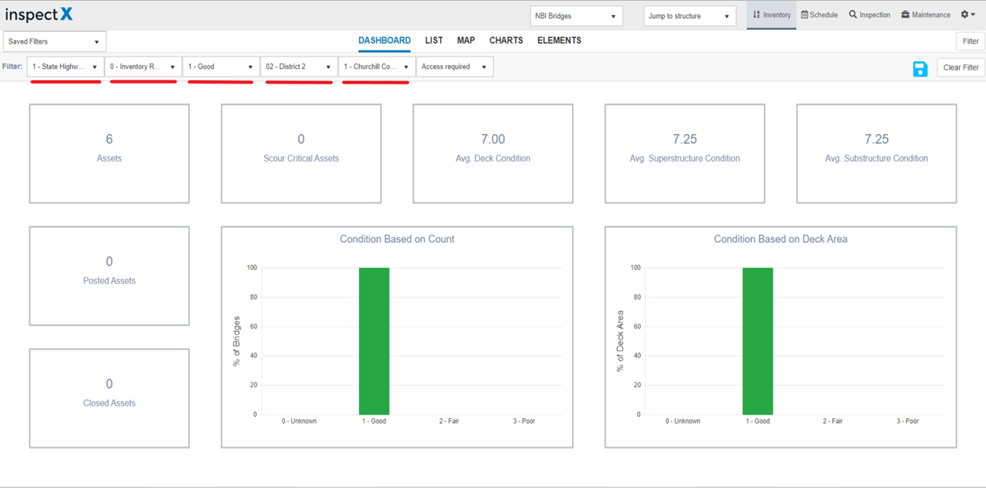This screenshot has height=488, width=986.
Task: Open the Inventory section
Action: (772, 14)
